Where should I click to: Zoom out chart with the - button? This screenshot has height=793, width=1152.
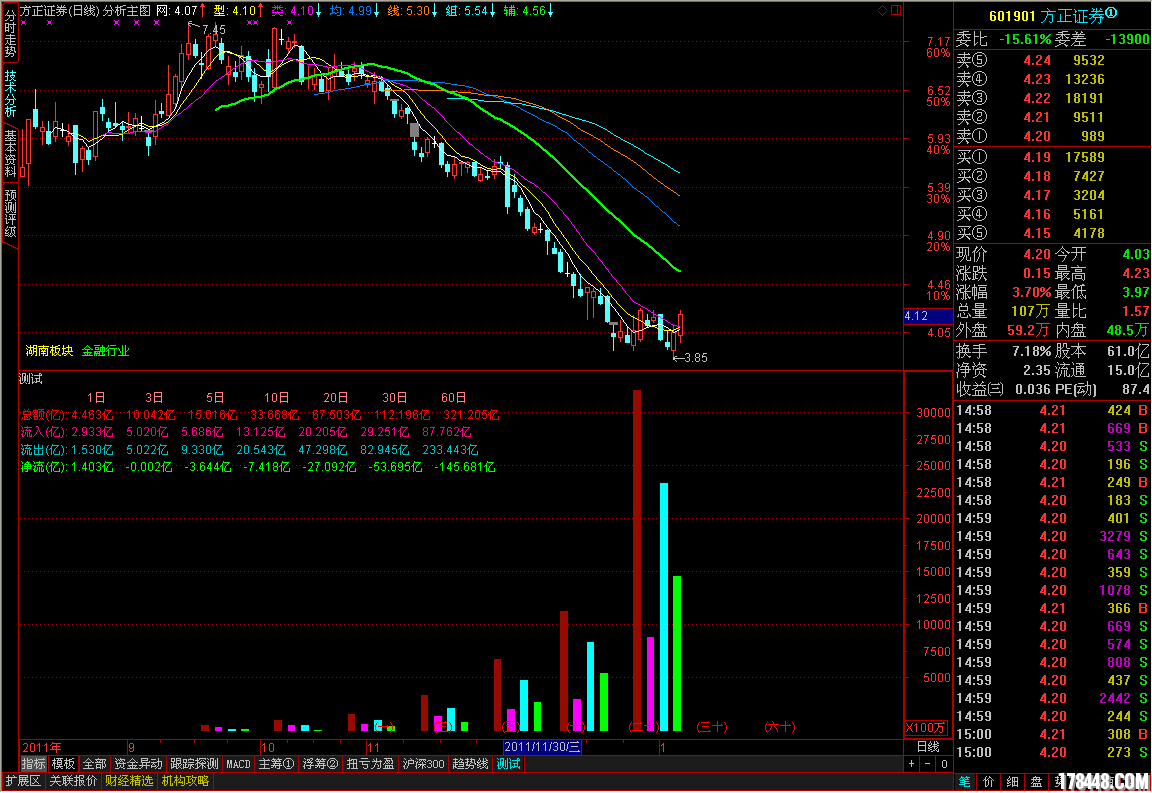coord(928,764)
